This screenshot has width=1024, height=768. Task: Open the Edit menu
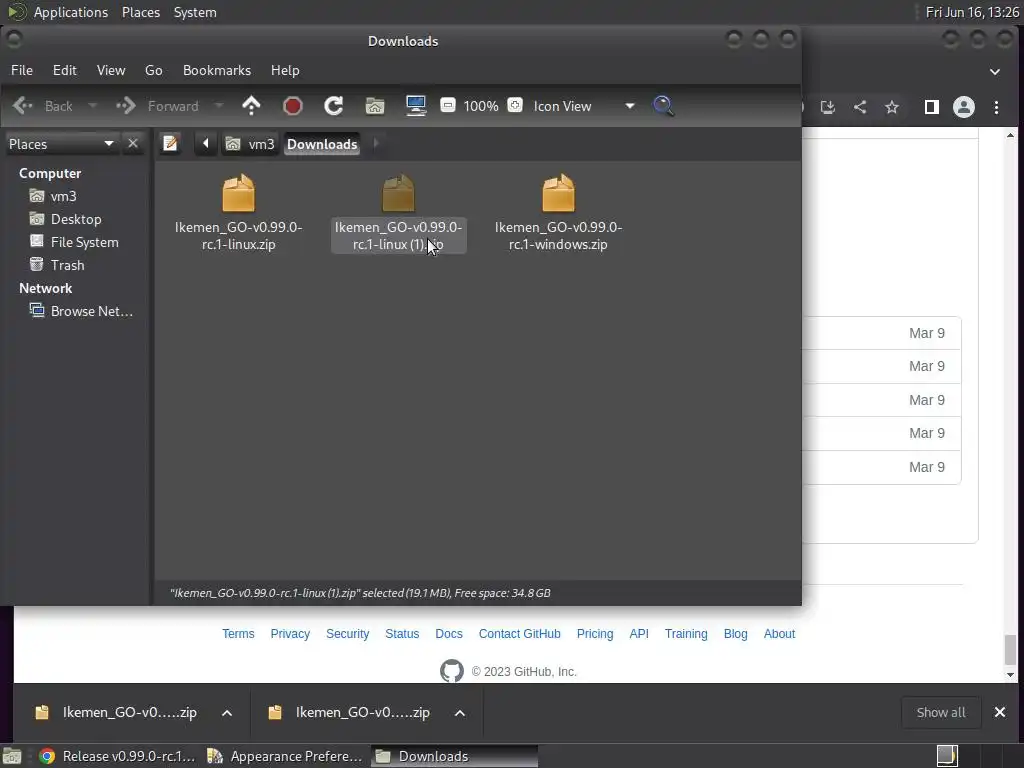click(65, 70)
